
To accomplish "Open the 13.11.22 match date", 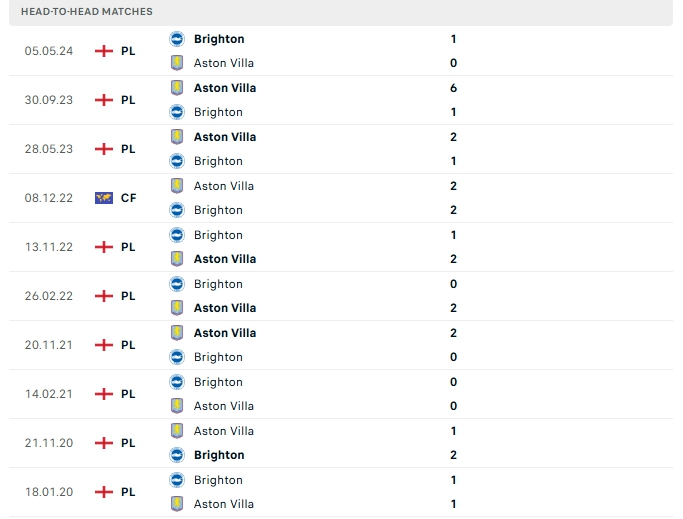I will [46, 247].
